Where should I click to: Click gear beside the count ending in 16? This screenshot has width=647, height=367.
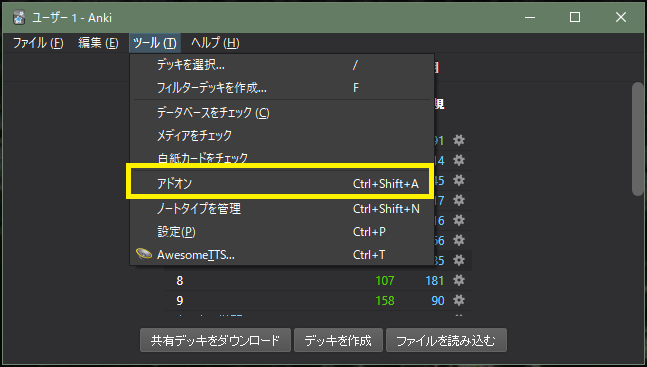click(x=459, y=220)
